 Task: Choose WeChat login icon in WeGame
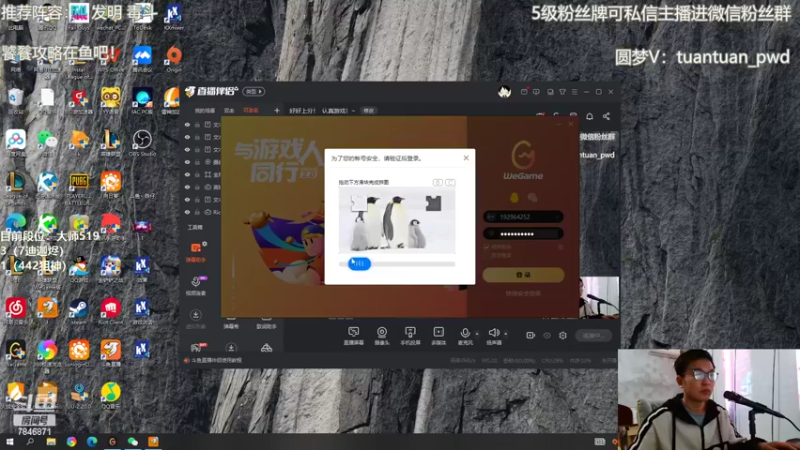(x=532, y=197)
